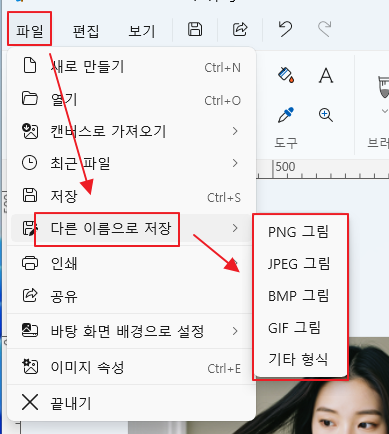
Task: Click the desktop background picture icon
Action: pyautogui.click(x=30, y=330)
